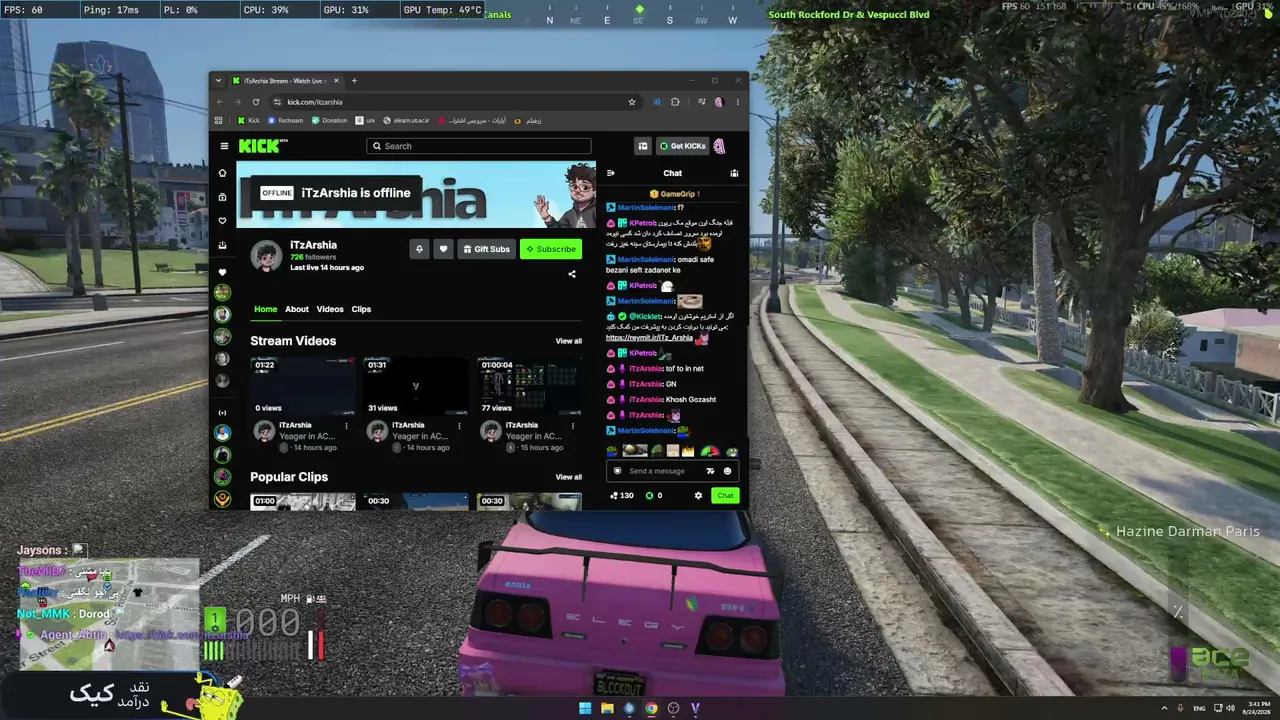
Task: Open Chrome extensions puzzle icon
Action: [x=676, y=102]
